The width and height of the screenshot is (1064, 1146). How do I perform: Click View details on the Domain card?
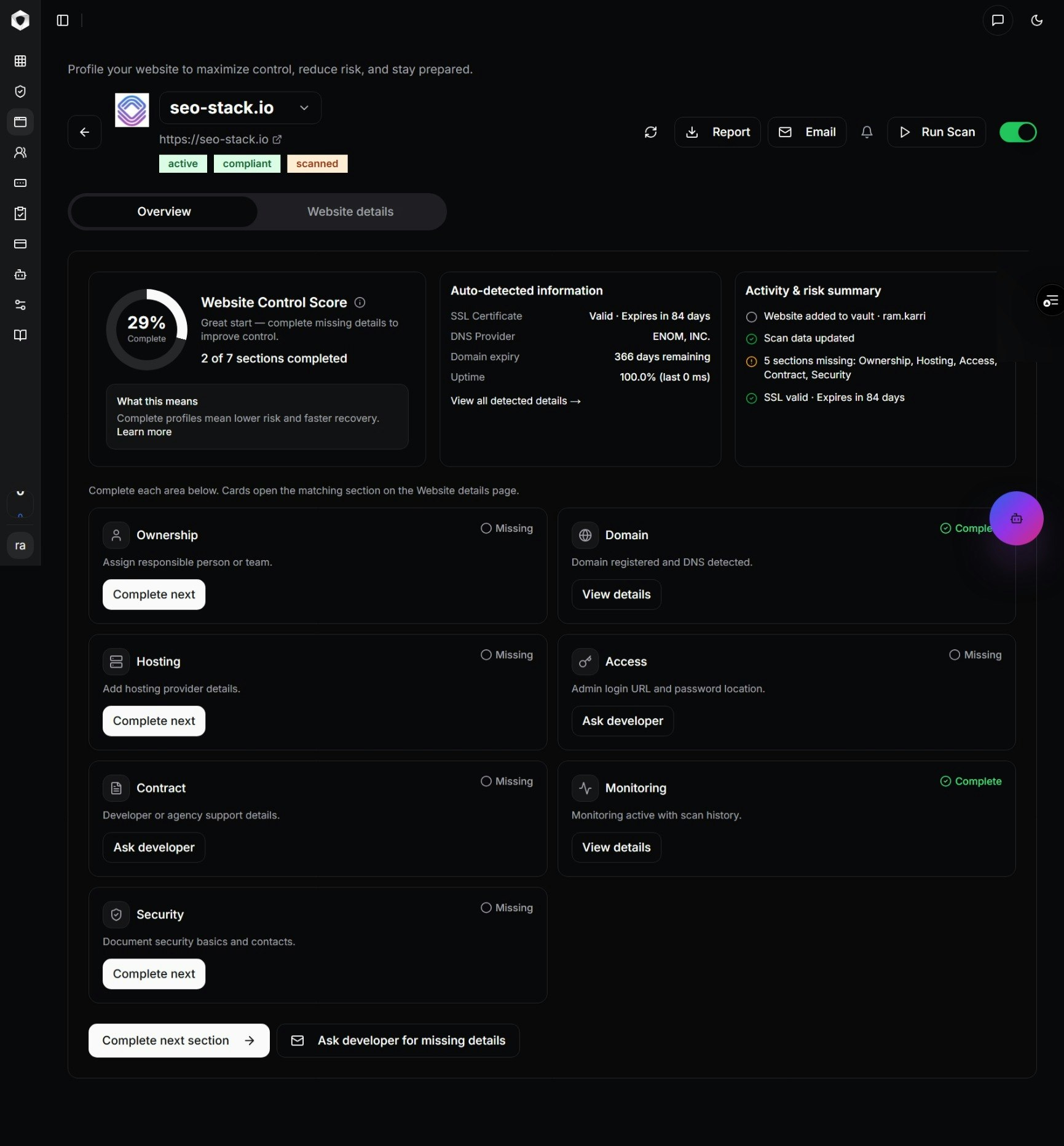[617, 595]
